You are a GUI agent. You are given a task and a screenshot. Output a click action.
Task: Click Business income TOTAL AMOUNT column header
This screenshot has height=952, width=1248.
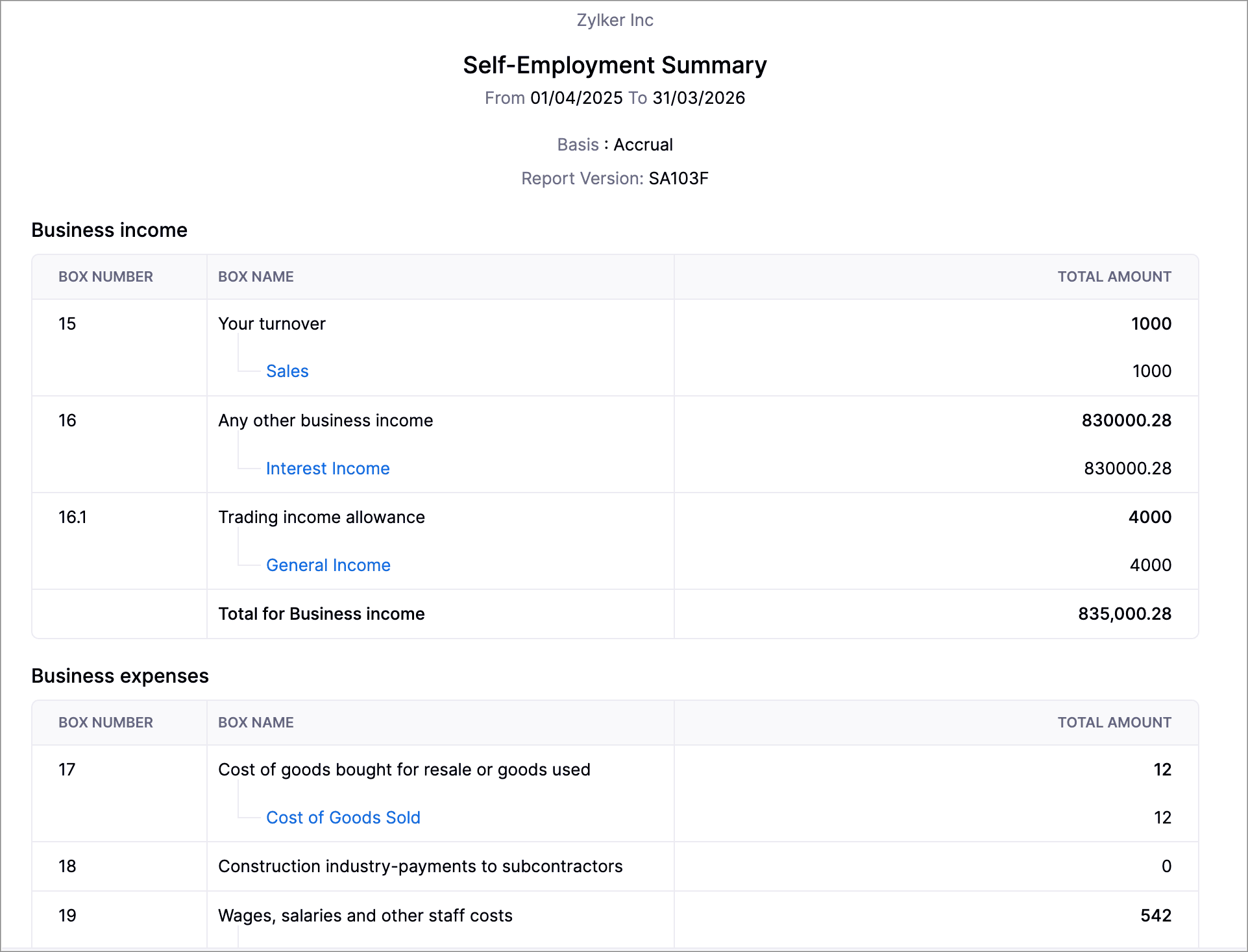pos(1114,276)
